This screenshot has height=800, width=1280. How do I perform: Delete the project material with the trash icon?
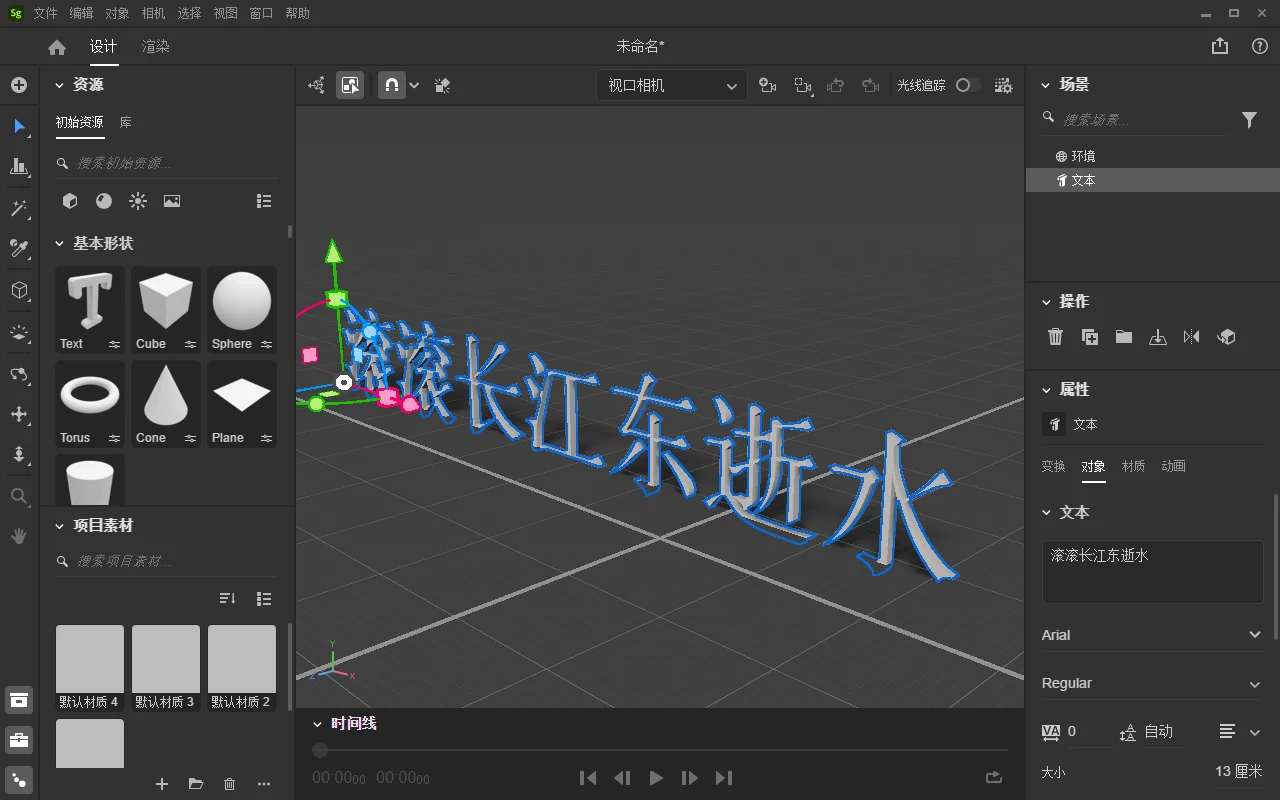[229, 784]
